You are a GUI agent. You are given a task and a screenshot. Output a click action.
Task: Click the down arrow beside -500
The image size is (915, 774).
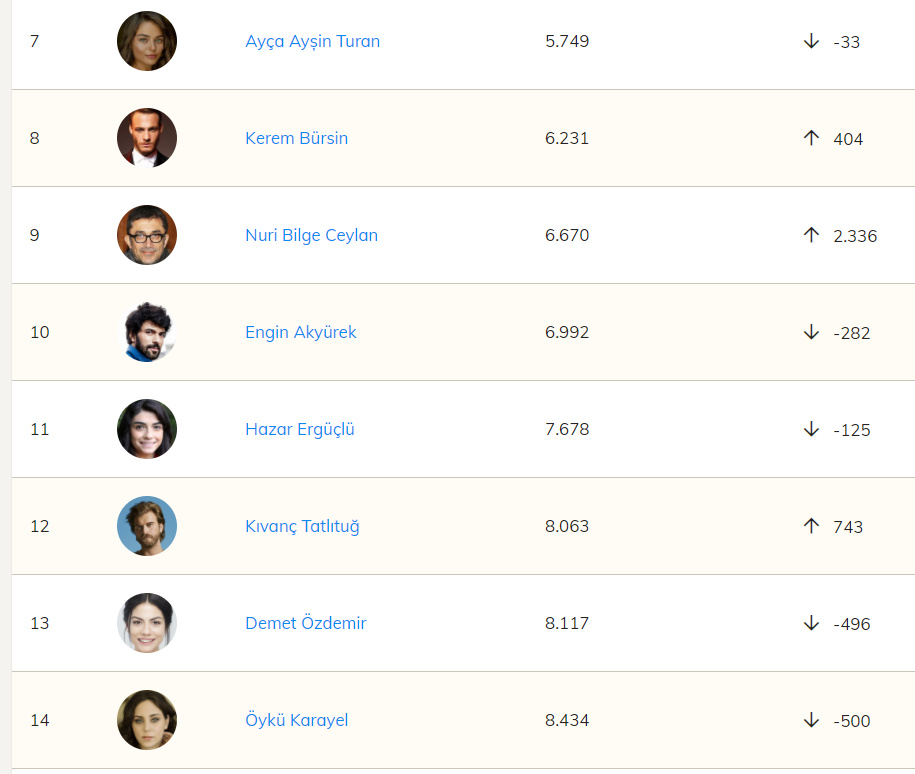point(811,720)
